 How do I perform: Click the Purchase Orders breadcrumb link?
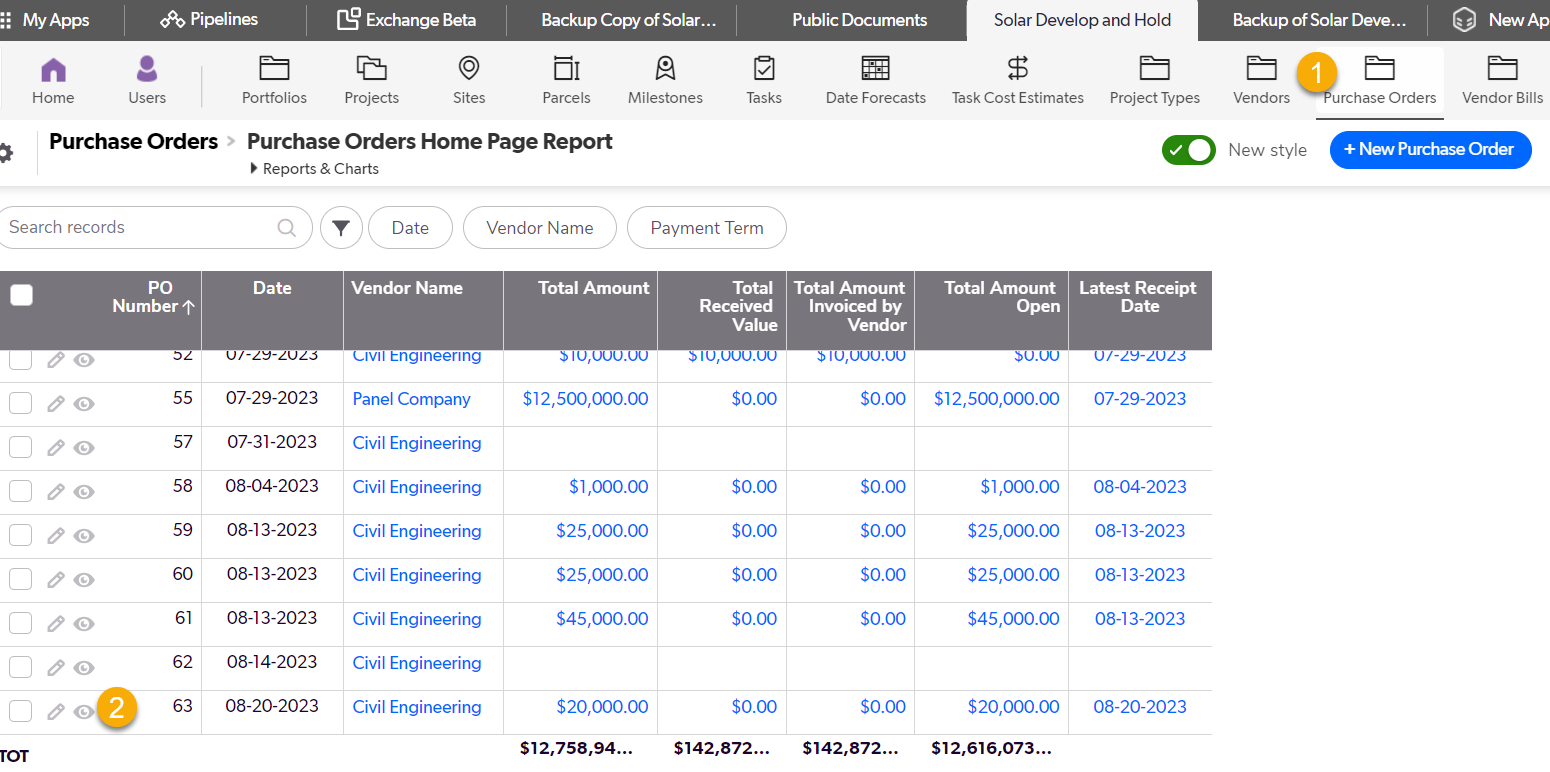[133, 141]
